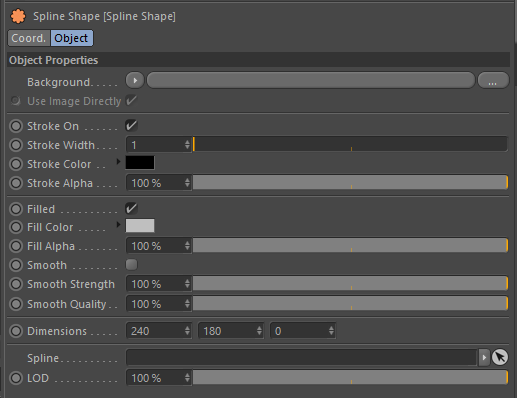The height and width of the screenshot is (398, 517).
Task: Expand the Stroke Color disclosure triangle
Action: pos(118,162)
